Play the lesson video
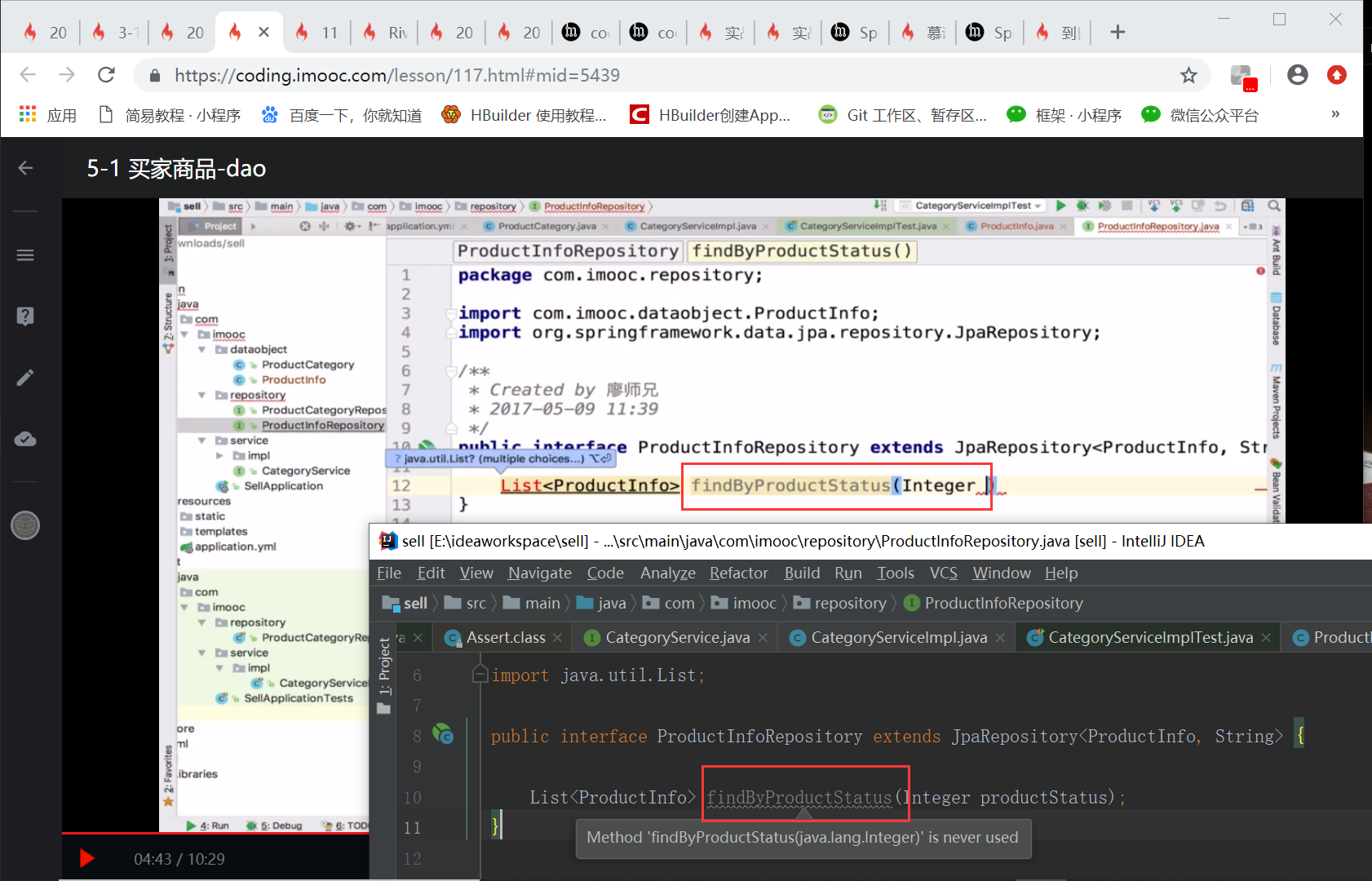Viewport: 1372px width, 881px height. (x=86, y=858)
